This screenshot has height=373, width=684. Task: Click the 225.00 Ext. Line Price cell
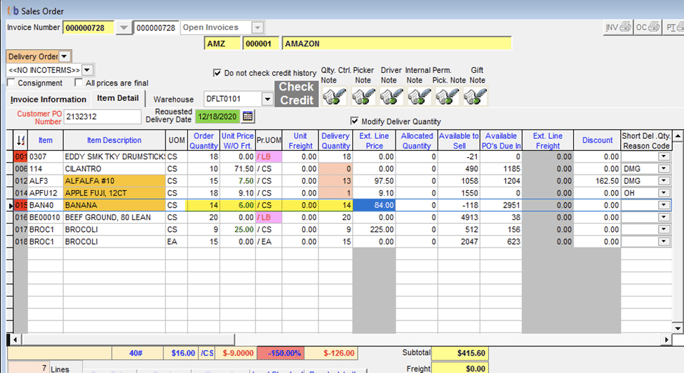point(374,229)
